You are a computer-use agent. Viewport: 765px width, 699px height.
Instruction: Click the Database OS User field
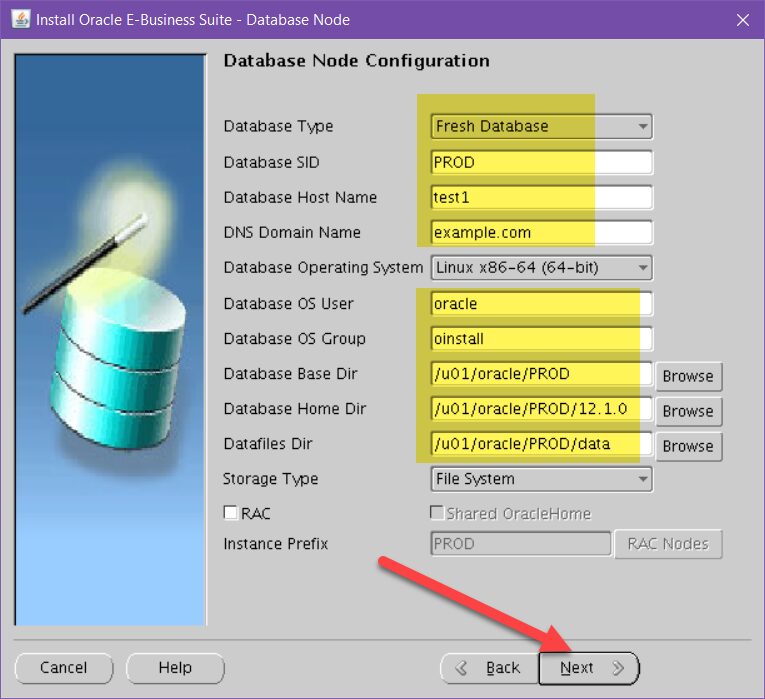[542, 303]
